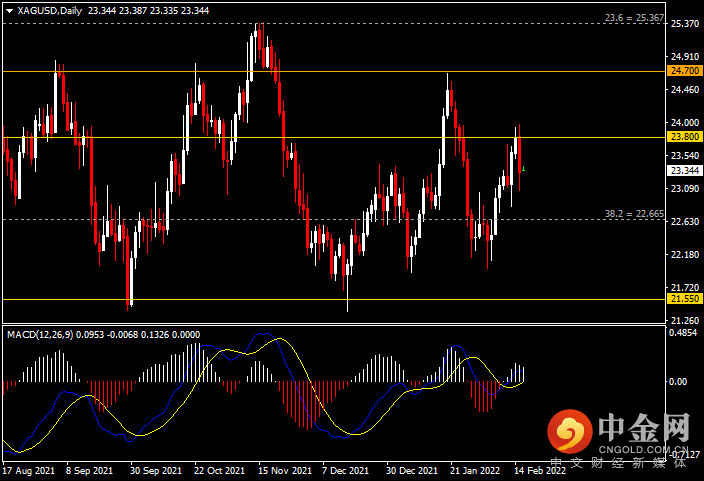
Task: Click the 23.540 price axis value
Action: [685, 156]
